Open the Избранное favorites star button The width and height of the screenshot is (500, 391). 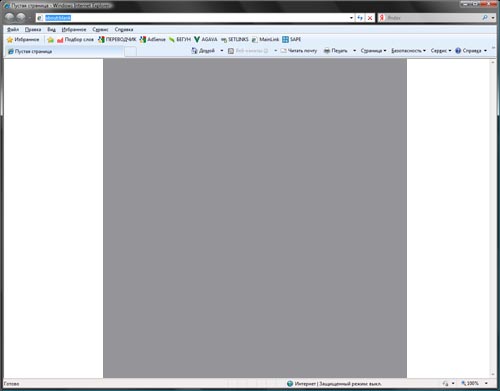[x=23, y=40]
